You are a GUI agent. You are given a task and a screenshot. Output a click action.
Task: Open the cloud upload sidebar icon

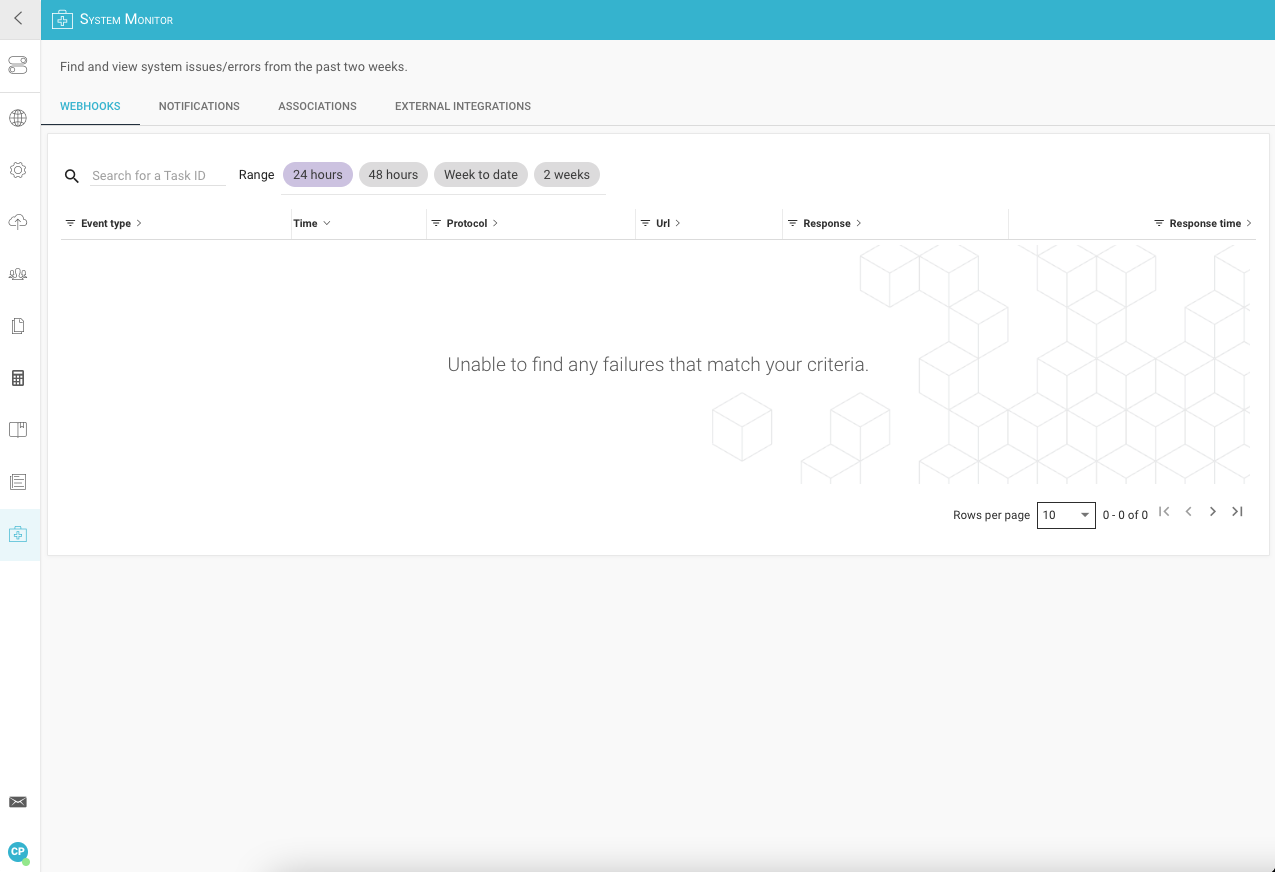point(18,222)
